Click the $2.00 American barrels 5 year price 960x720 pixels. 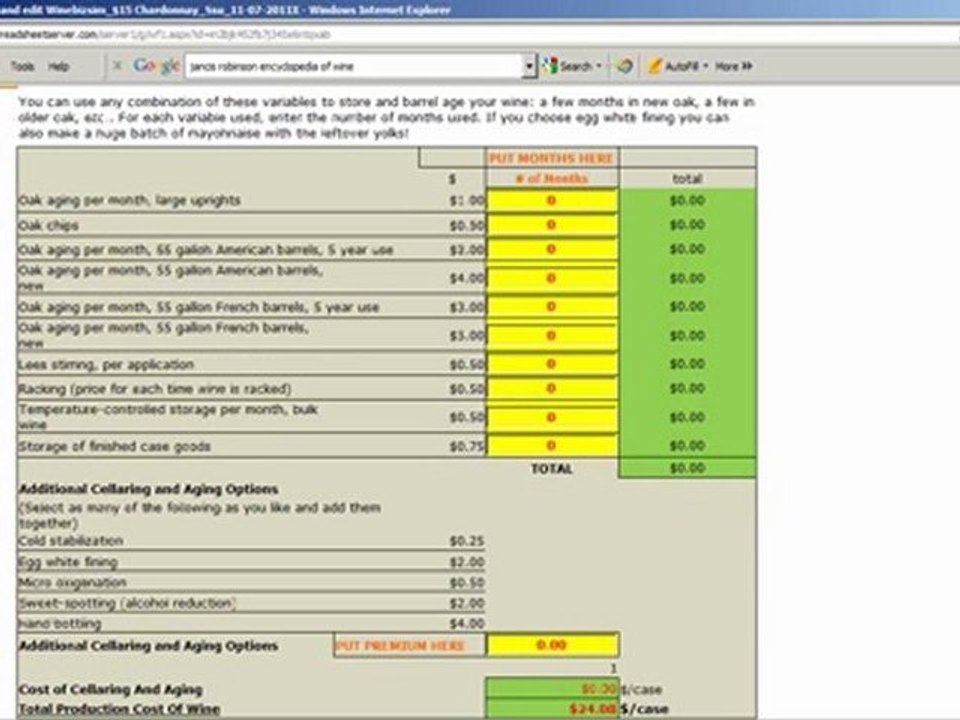coord(467,250)
